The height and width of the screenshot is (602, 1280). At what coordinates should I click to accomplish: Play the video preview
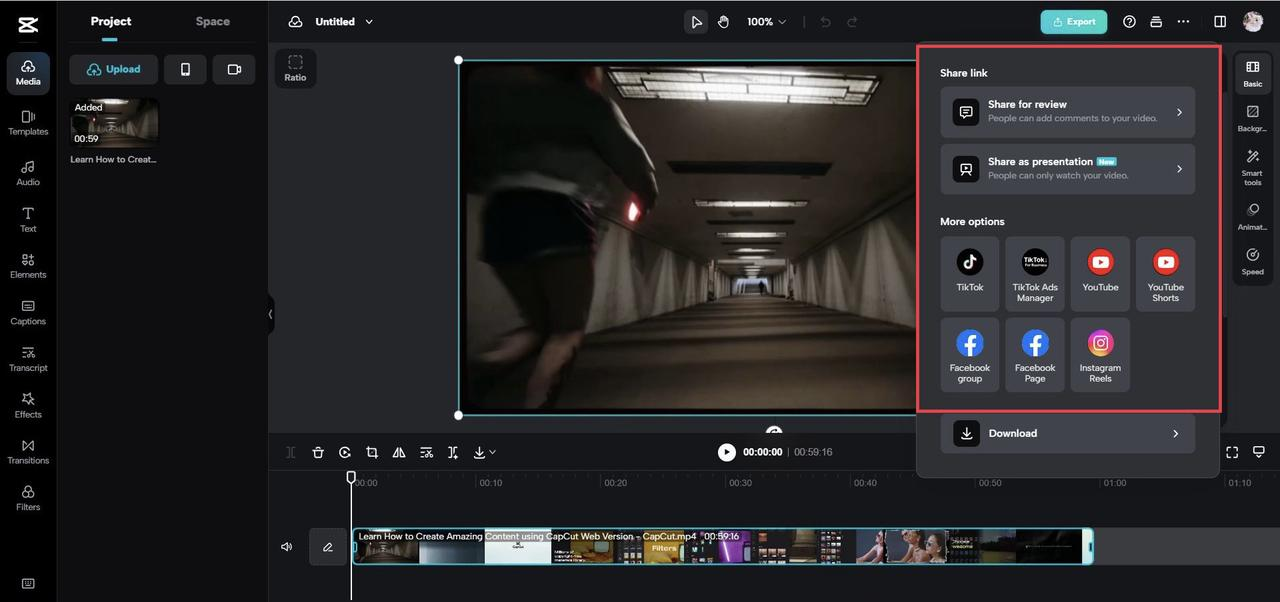coord(727,452)
